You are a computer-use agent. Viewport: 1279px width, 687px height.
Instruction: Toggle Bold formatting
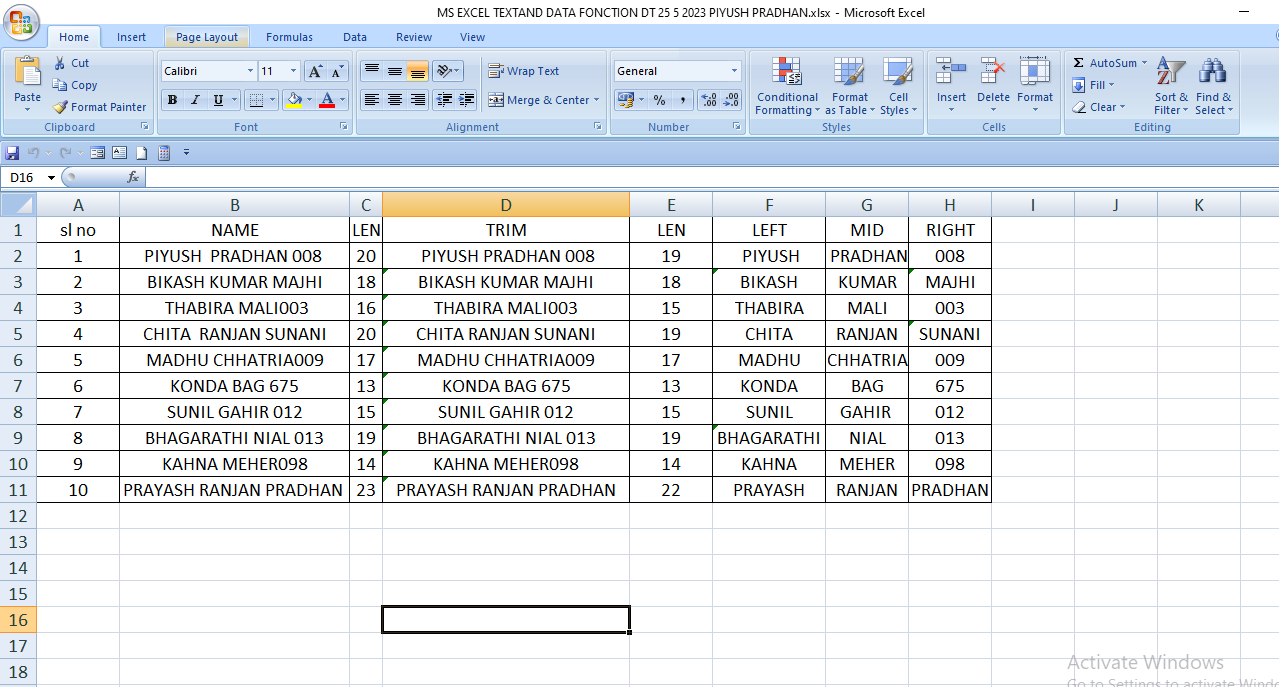click(172, 100)
